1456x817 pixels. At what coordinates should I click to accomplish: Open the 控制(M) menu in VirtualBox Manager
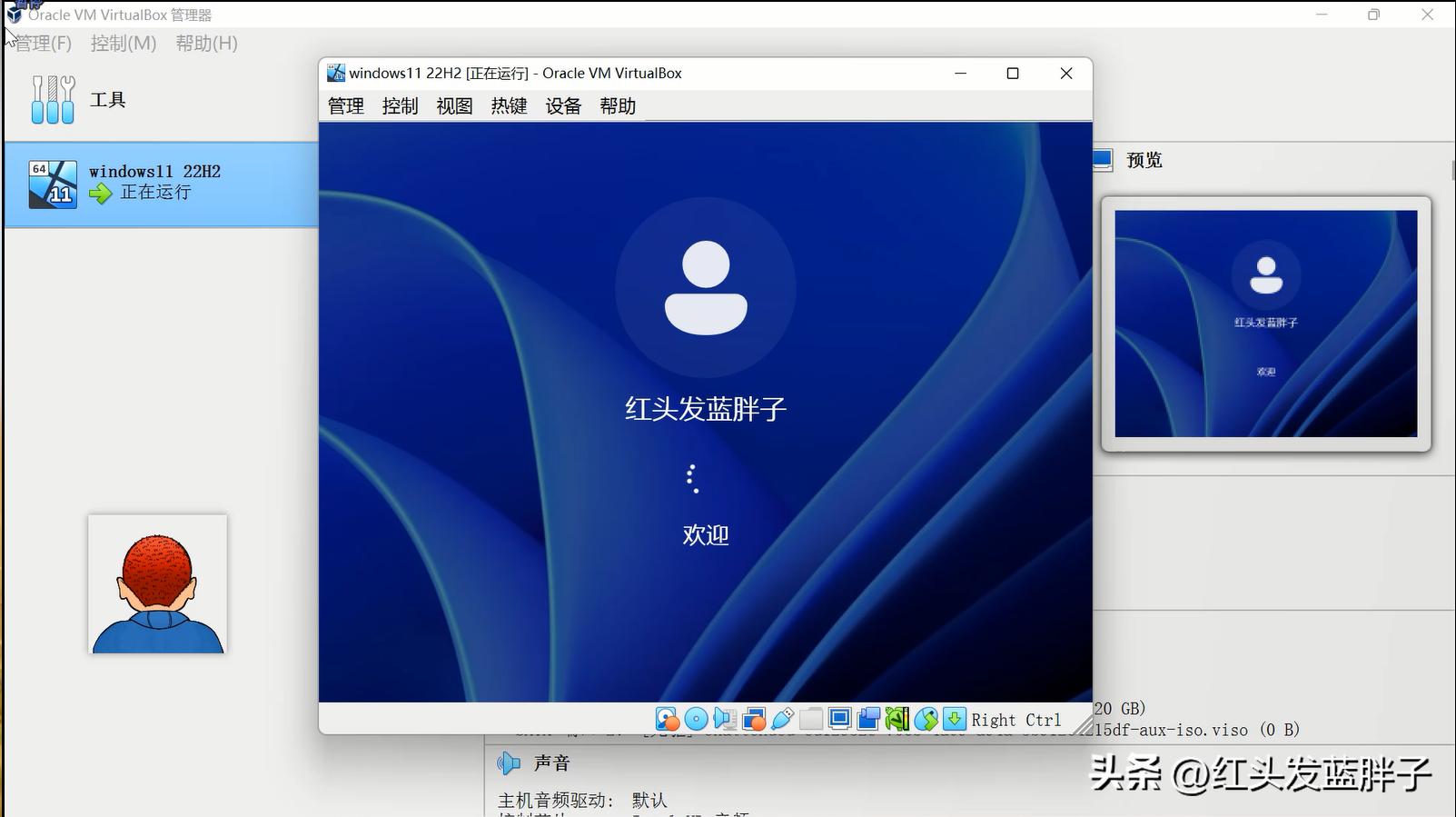[124, 44]
